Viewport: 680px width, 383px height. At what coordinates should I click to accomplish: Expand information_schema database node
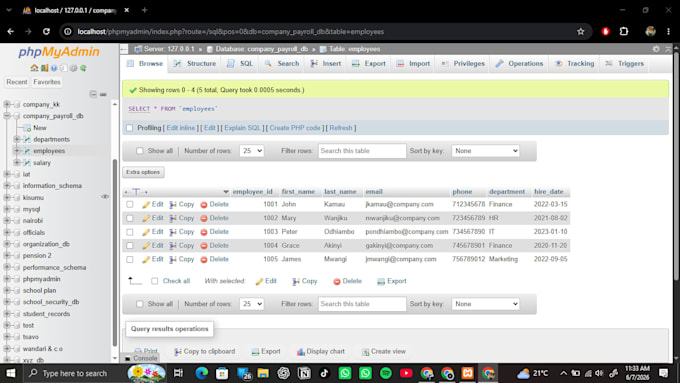(7, 186)
